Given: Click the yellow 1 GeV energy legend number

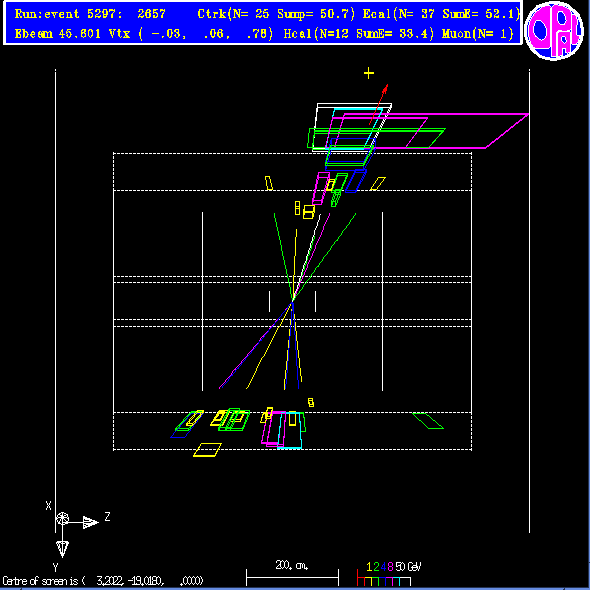Looking at the screenshot, I should pos(369,567).
